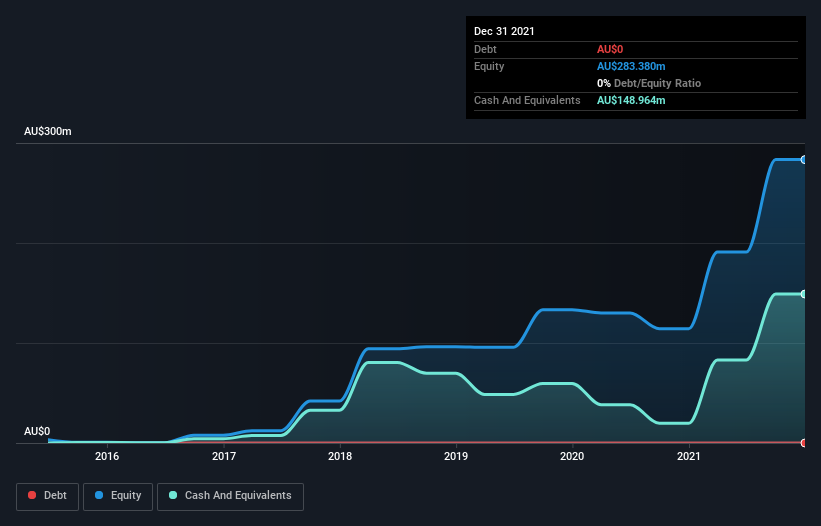821x526 pixels.
Task: Toggle Cash And Equivalents legend button
Action: pos(230,496)
